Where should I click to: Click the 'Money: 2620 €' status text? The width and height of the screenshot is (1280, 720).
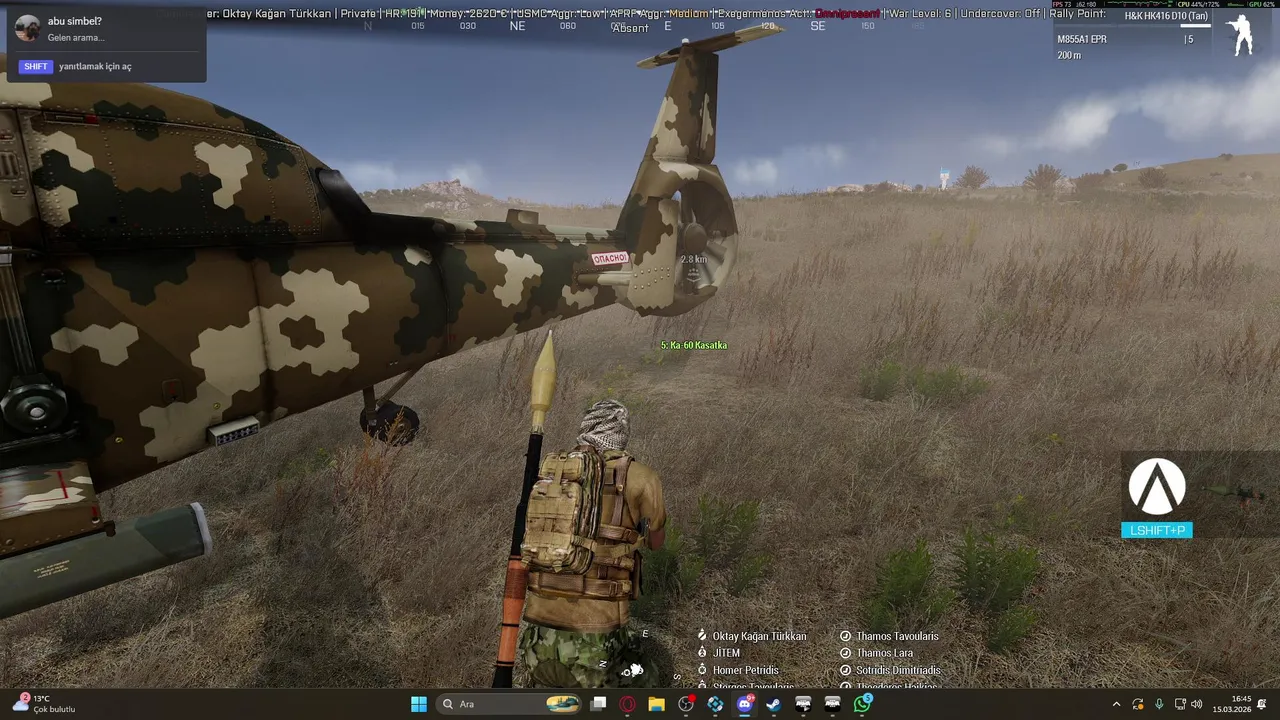tap(467, 14)
